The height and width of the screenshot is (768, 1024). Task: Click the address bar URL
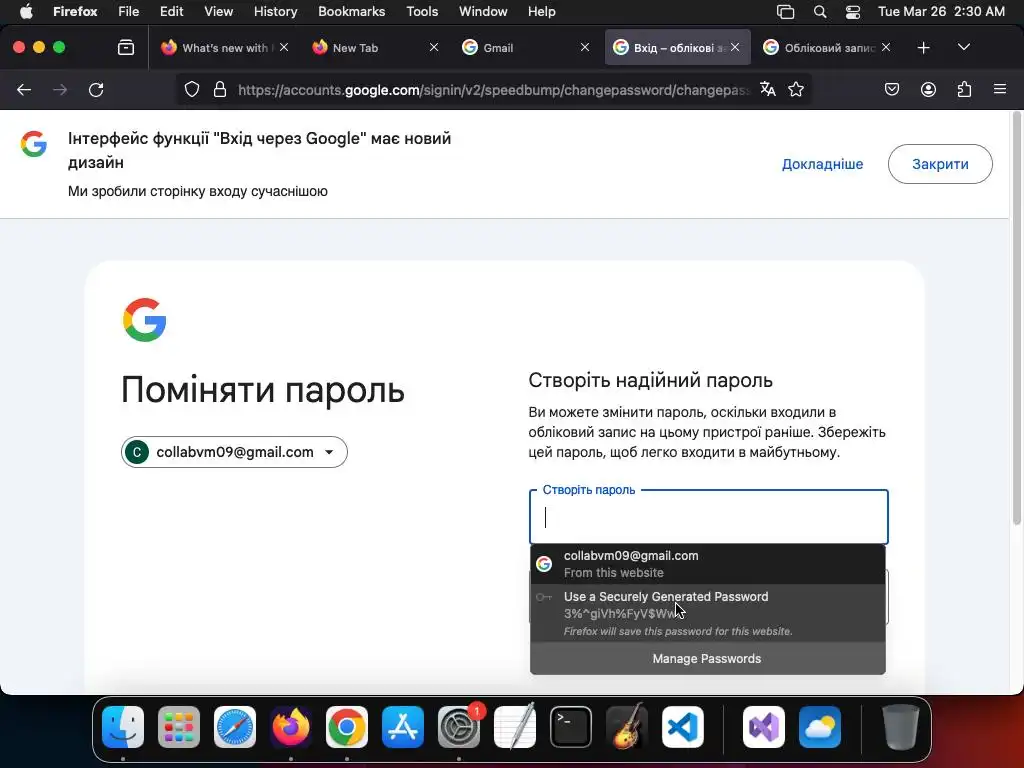coord(494,89)
